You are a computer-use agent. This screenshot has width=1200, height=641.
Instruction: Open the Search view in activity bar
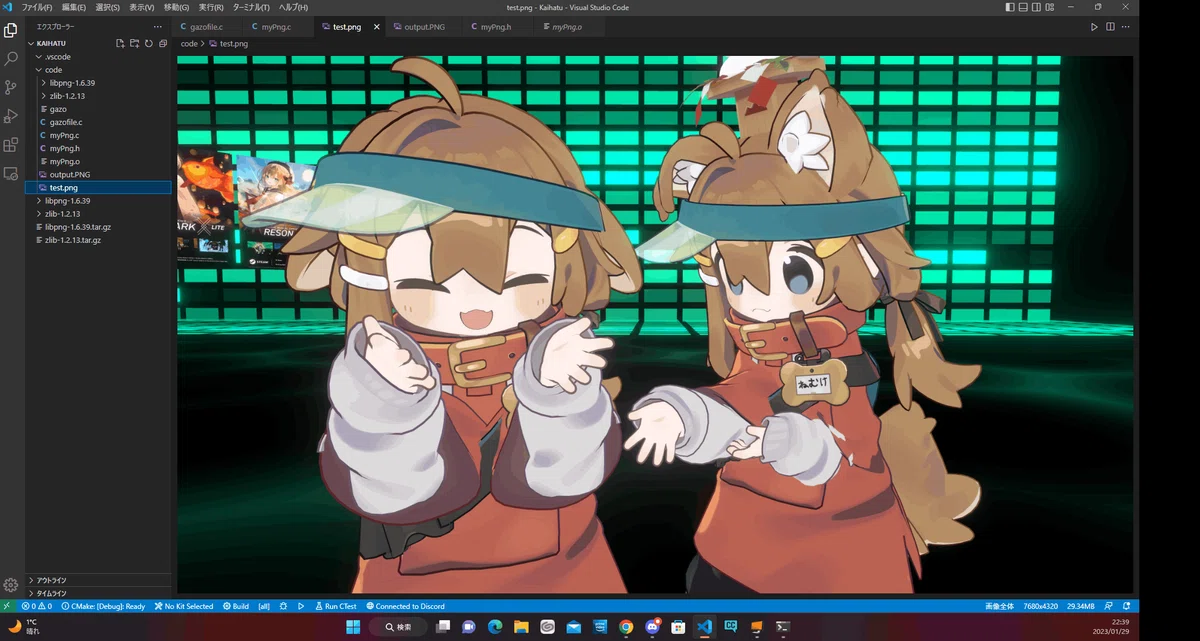11,59
